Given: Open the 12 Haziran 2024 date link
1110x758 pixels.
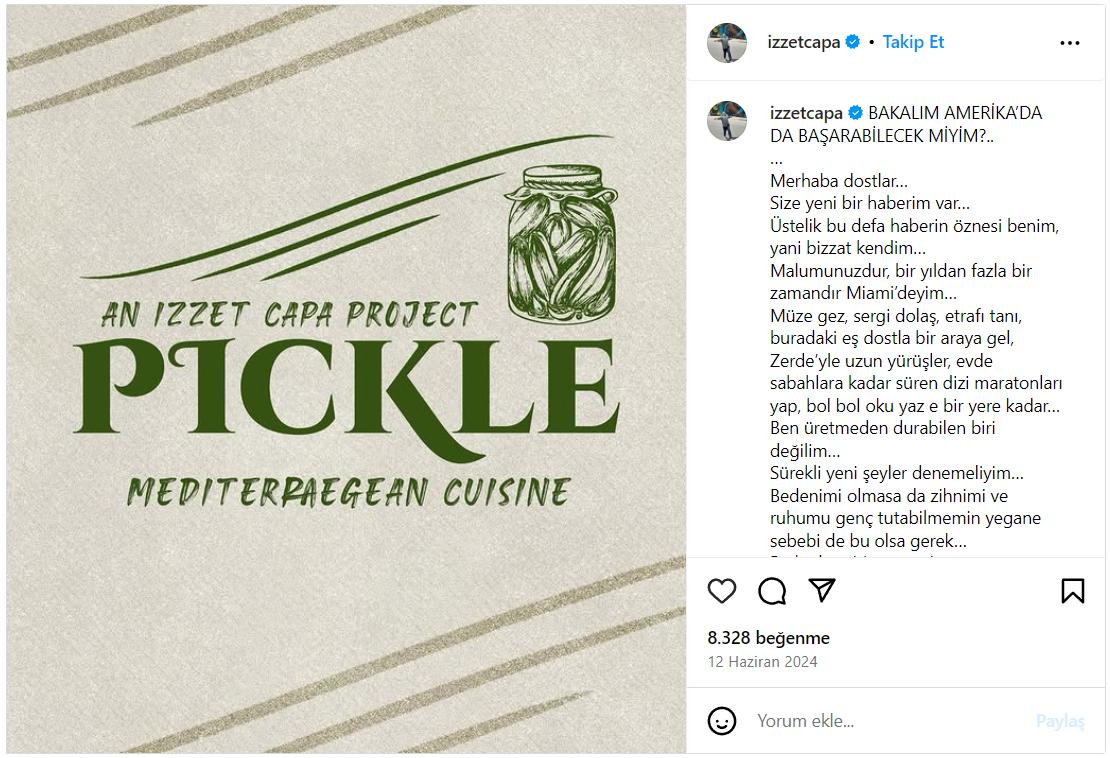Looking at the screenshot, I should coord(762,662).
